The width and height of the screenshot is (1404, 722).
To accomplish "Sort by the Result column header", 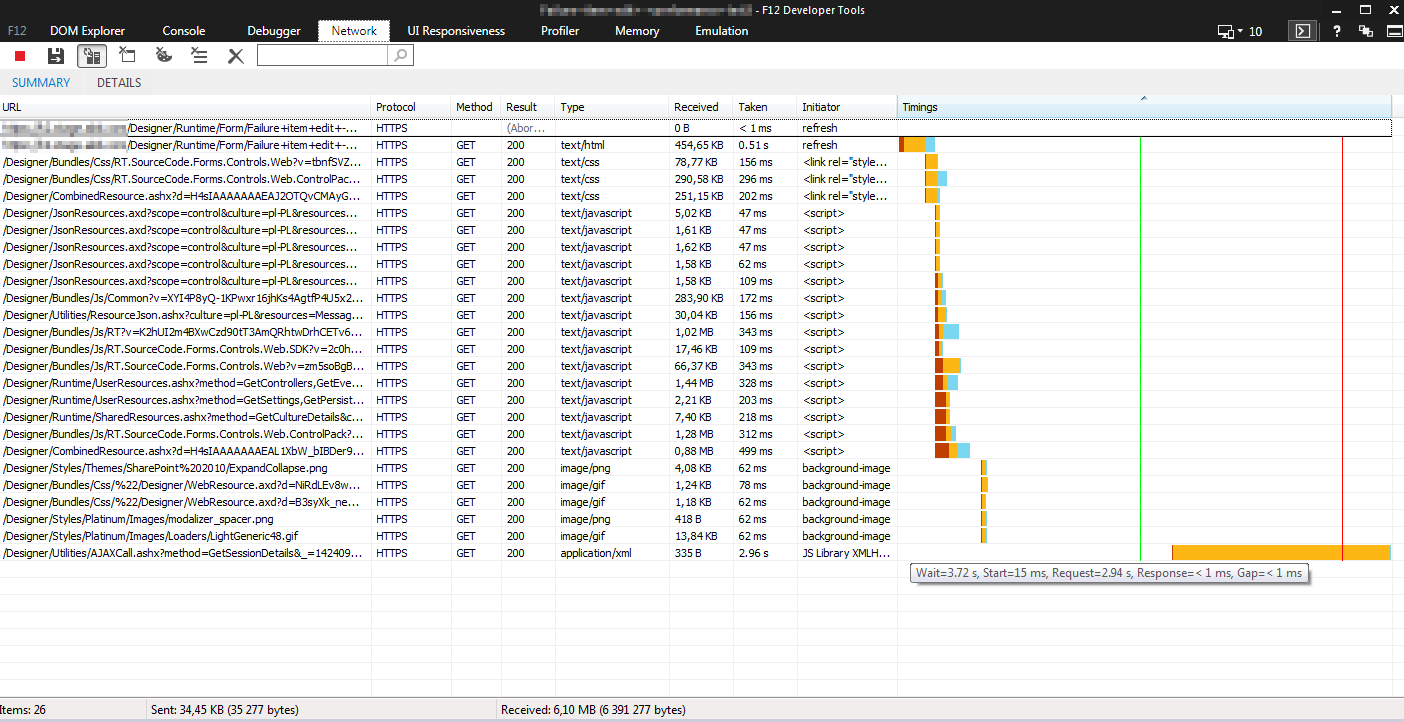I will 528,107.
